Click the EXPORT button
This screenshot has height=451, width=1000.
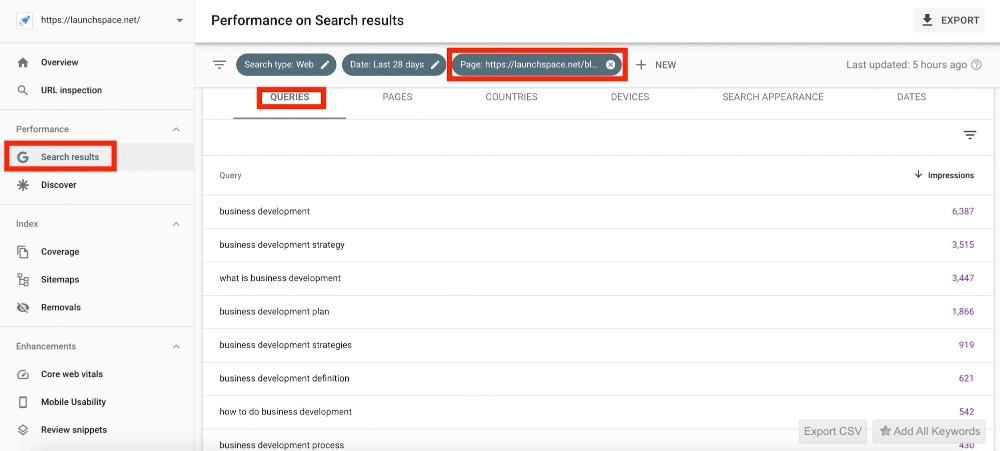point(950,20)
